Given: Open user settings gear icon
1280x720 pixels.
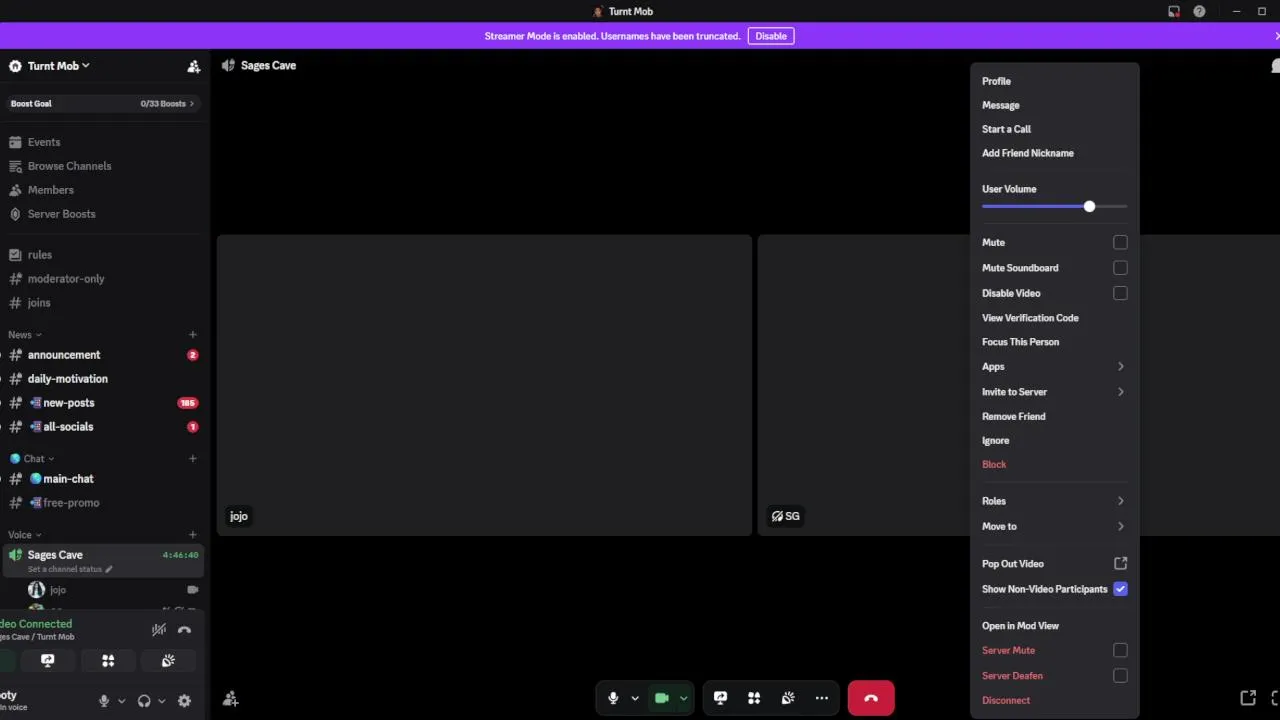Looking at the screenshot, I should tap(184, 701).
